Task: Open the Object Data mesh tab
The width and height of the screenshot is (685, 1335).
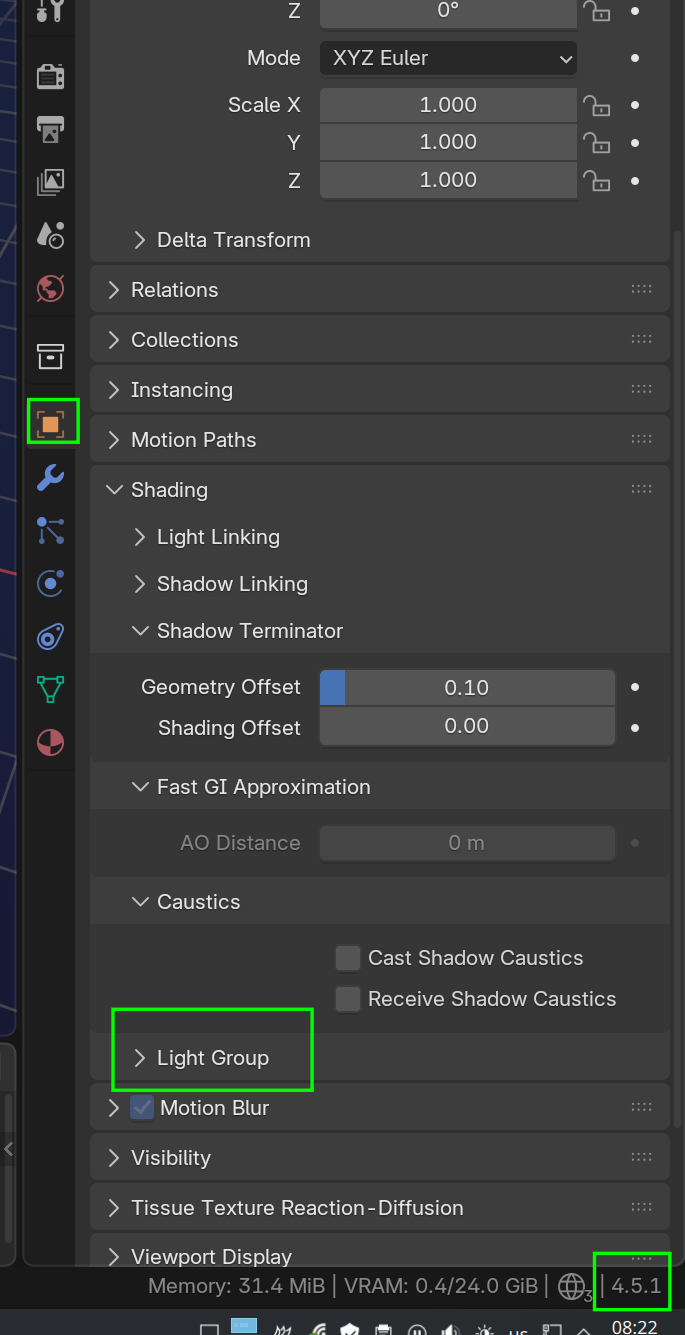Action: (x=50, y=689)
